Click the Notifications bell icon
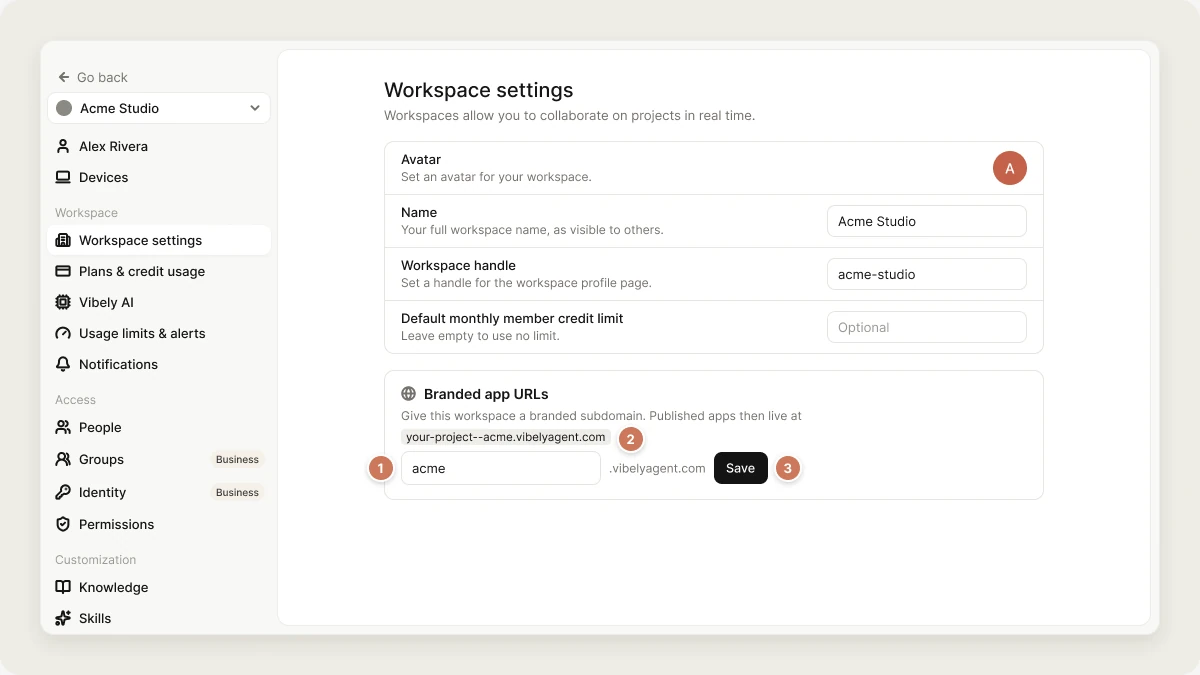Screen dimensions: 1200x675 pyautogui.click(x=63, y=364)
